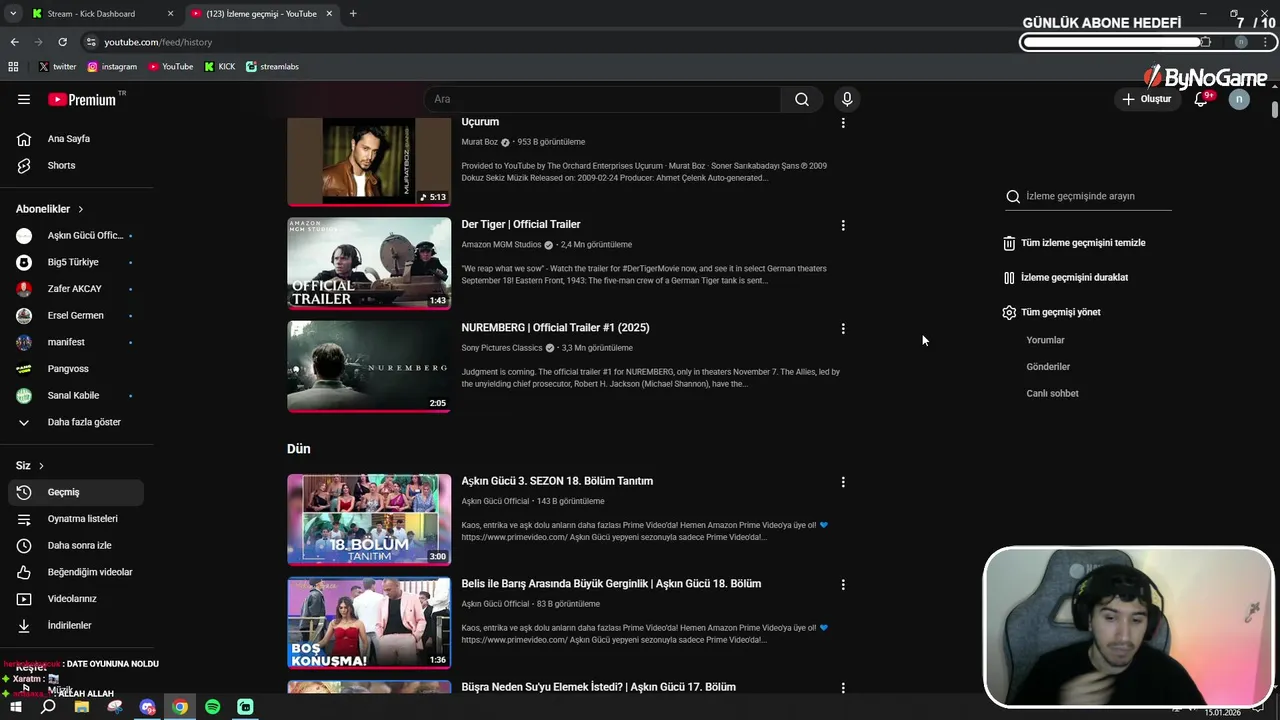Viewport: 1280px width, 720px height.
Task: Open more options for Der Tiger trailer
Action: (843, 225)
